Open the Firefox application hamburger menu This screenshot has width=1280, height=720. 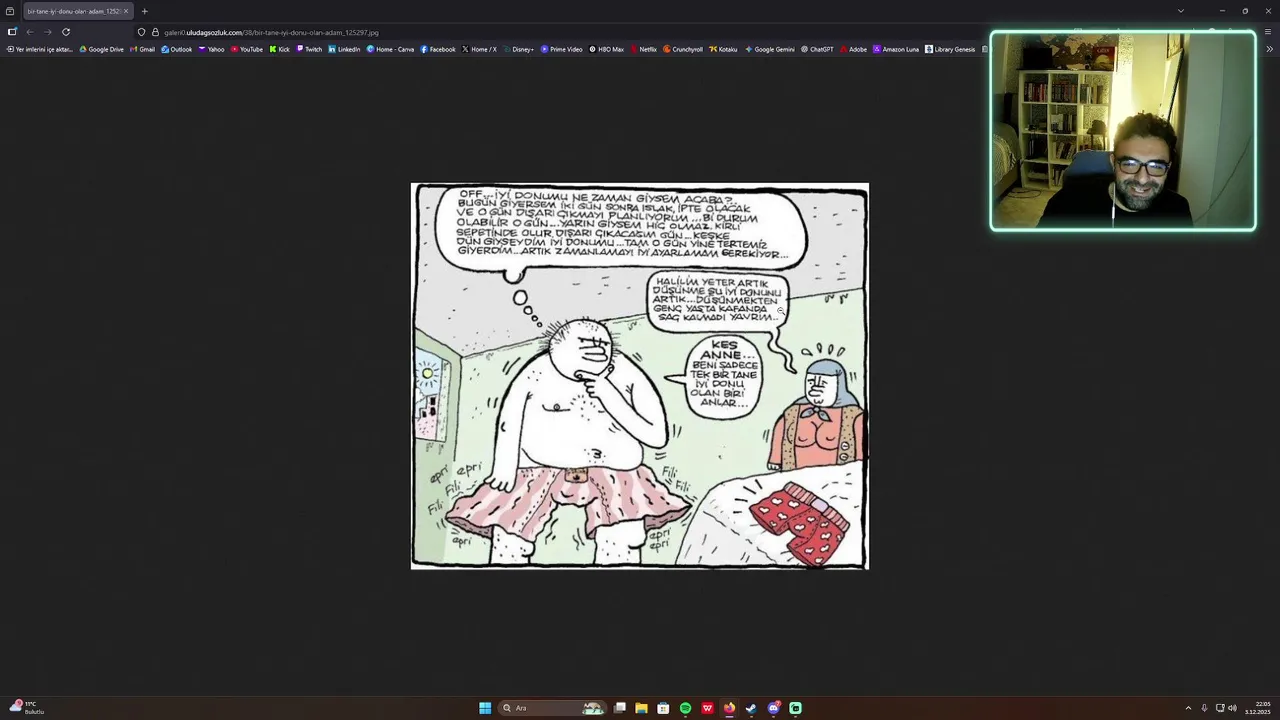coord(1268,32)
